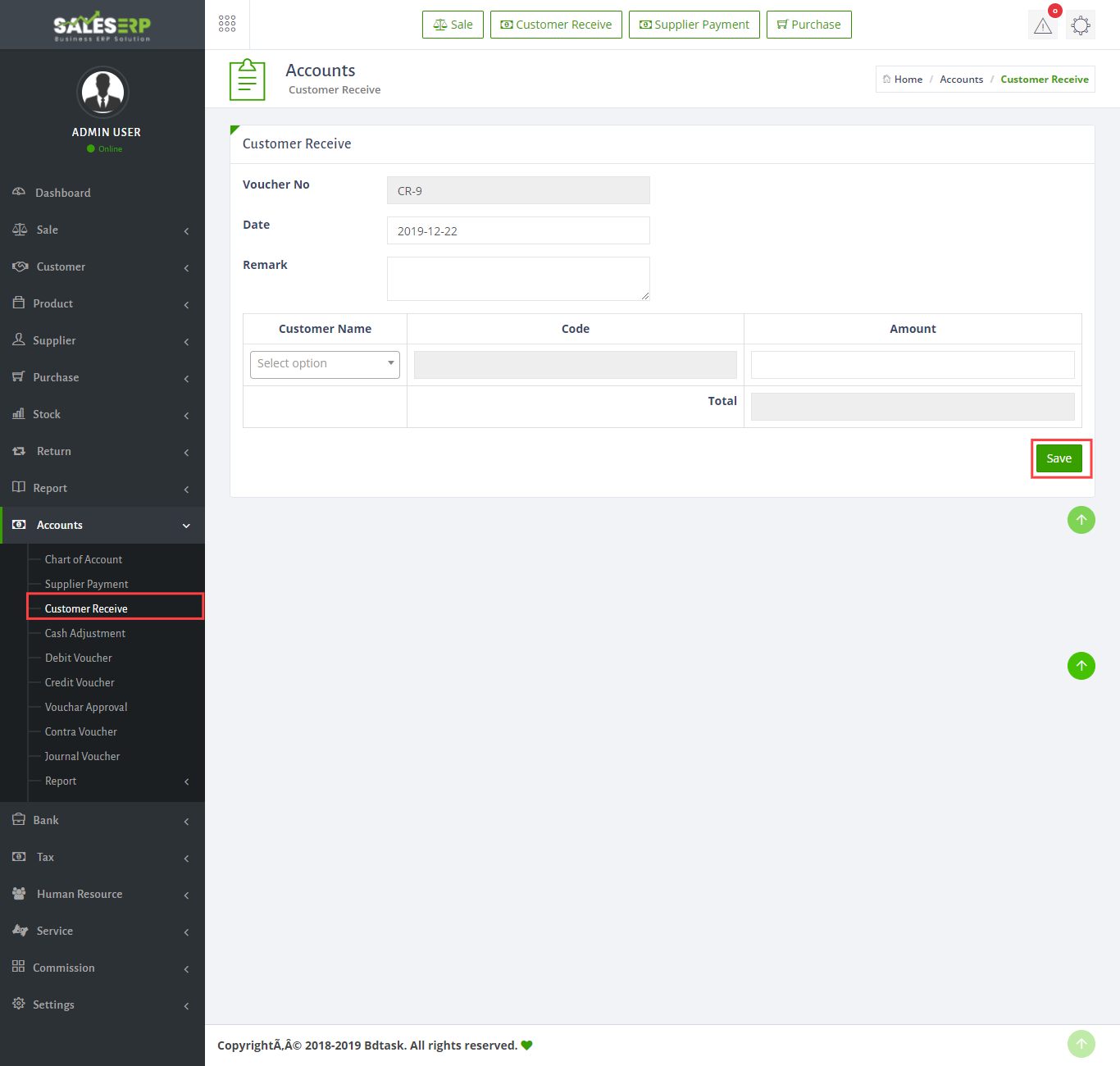The image size is (1120, 1066).
Task: Click the Accounts clipboard page icon
Action: pyautogui.click(x=247, y=80)
